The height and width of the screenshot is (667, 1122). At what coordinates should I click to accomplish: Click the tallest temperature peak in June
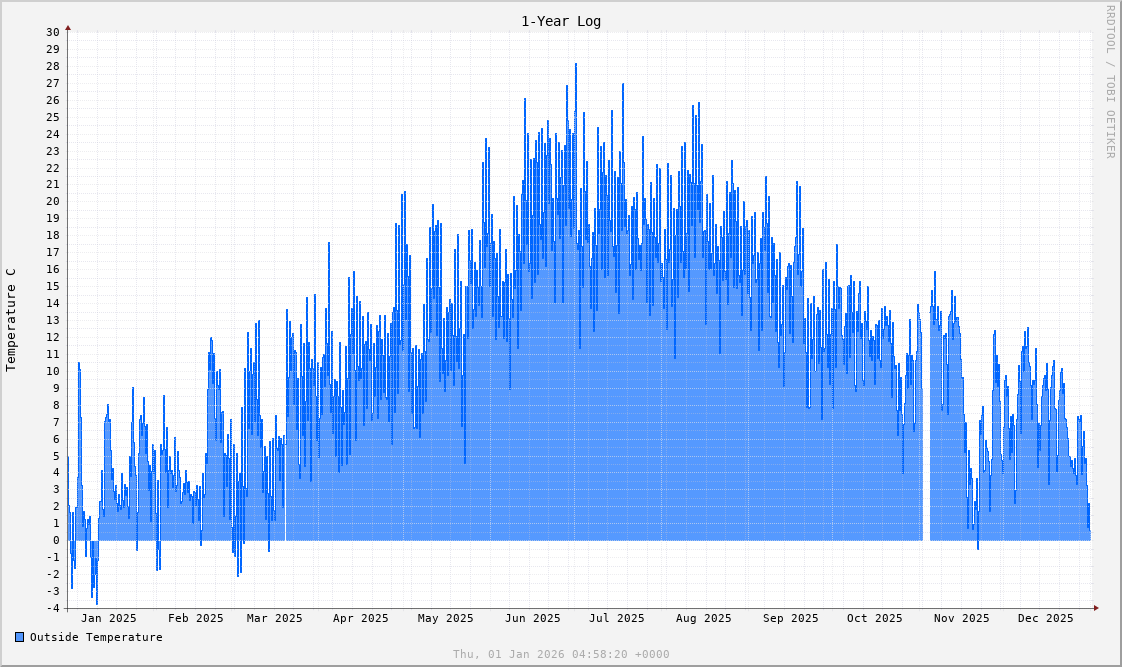pos(576,66)
